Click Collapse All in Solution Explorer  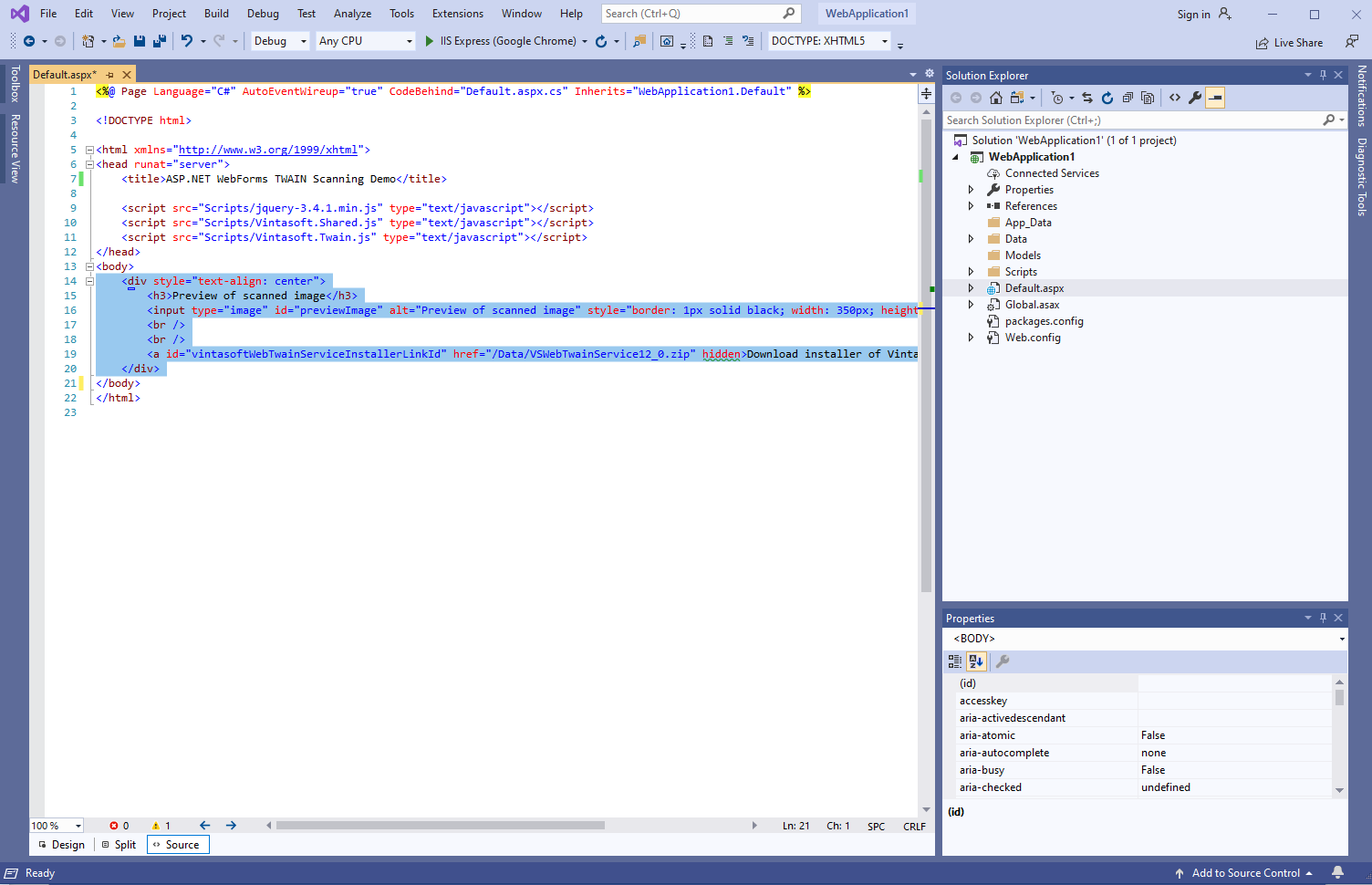point(1128,98)
